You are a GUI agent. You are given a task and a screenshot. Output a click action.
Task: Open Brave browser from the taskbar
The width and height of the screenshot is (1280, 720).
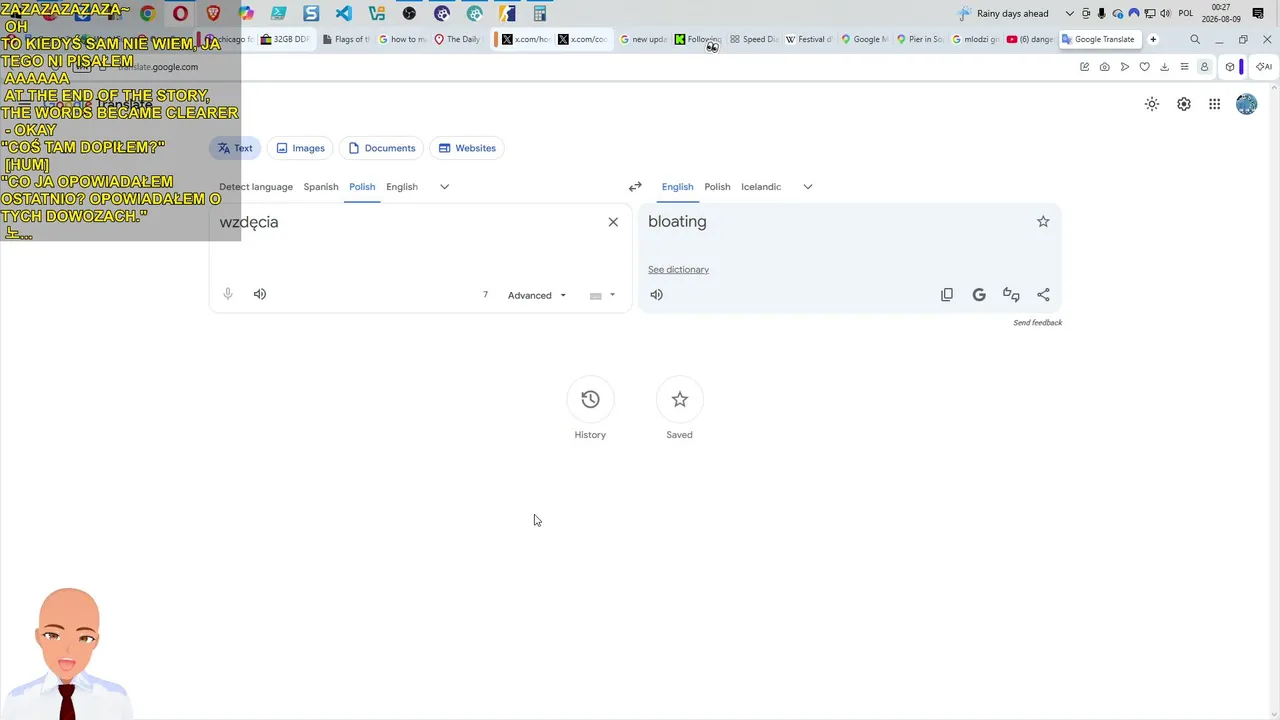point(213,14)
